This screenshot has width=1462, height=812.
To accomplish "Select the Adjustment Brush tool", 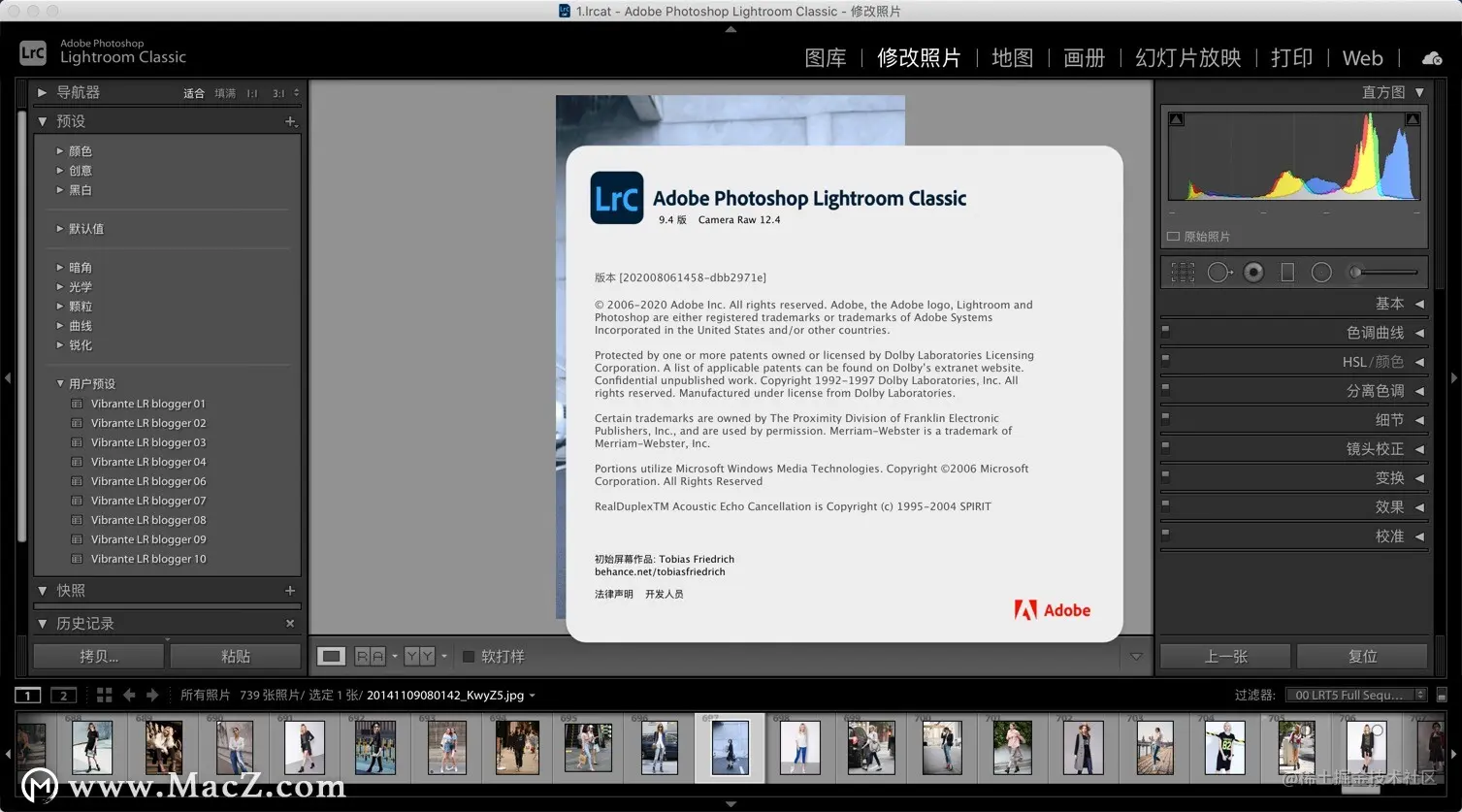I will pyautogui.click(x=1385, y=273).
